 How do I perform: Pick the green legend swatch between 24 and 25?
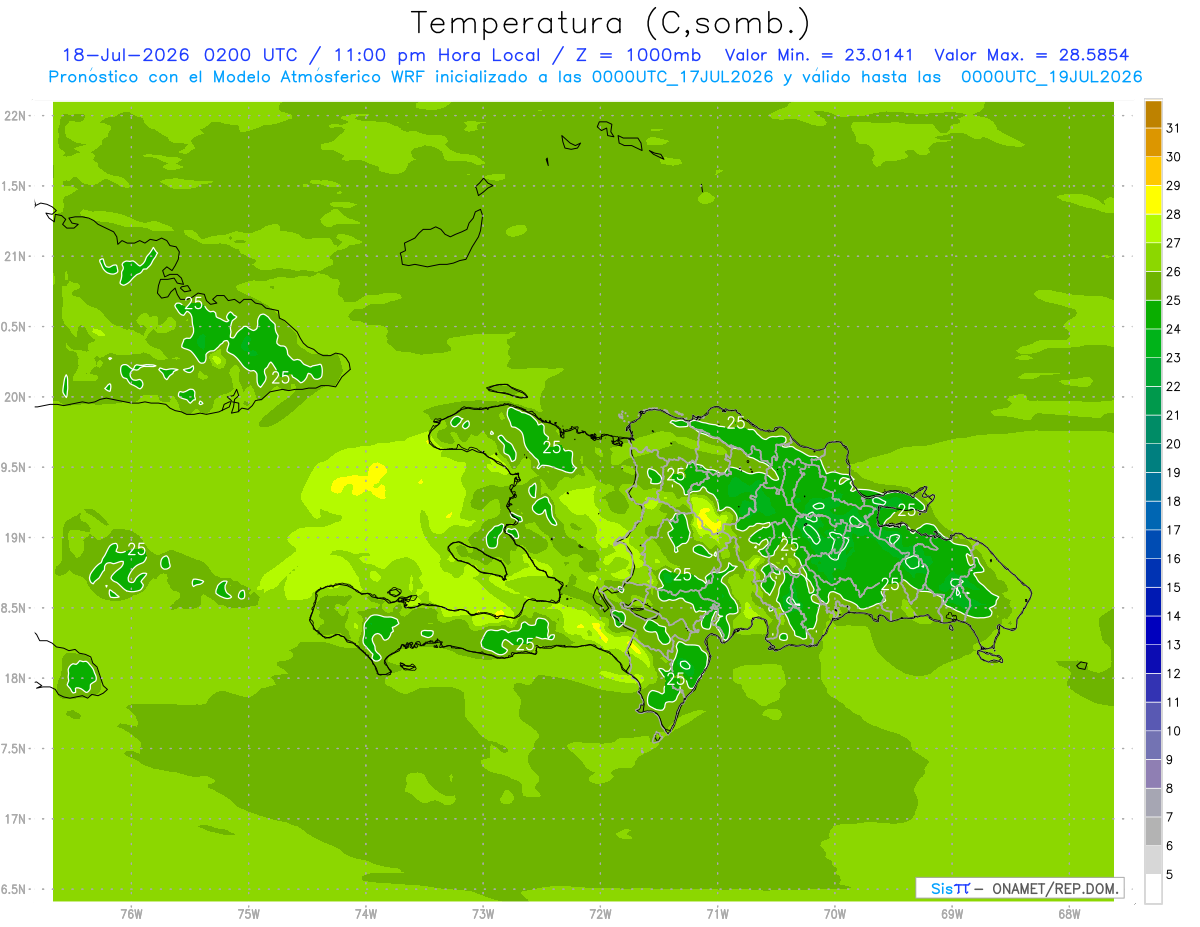click(1153, 315)
